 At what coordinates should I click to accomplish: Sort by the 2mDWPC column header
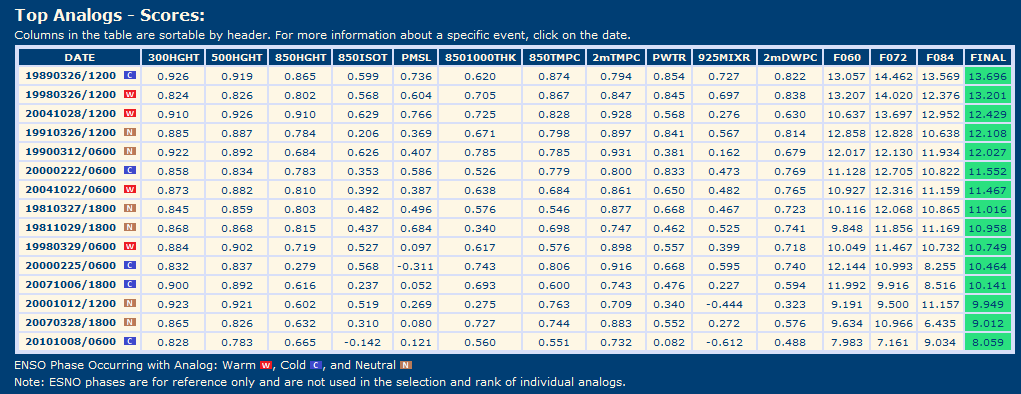click(x=790, y=57)
